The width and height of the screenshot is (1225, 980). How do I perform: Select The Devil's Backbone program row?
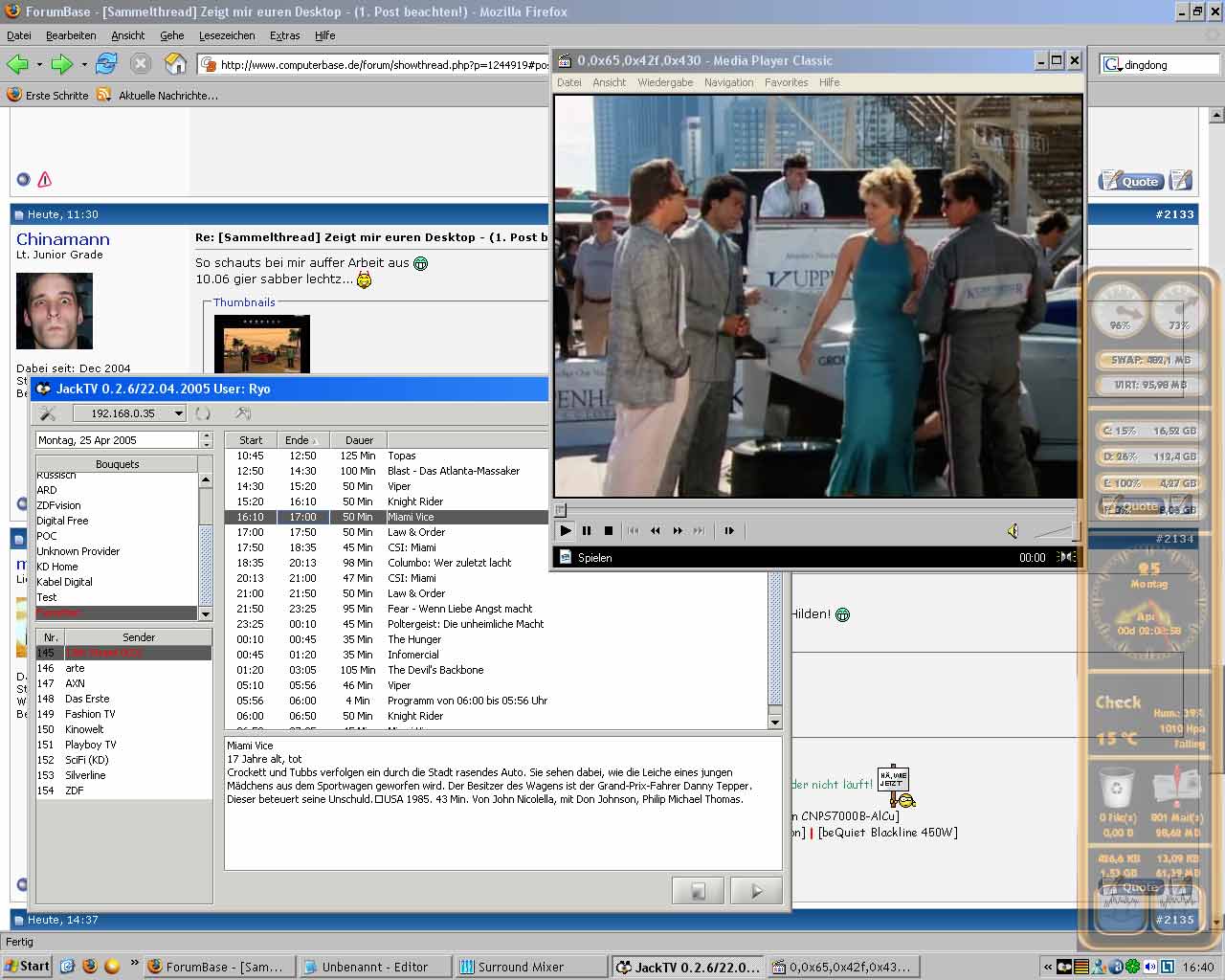[497, 670]
